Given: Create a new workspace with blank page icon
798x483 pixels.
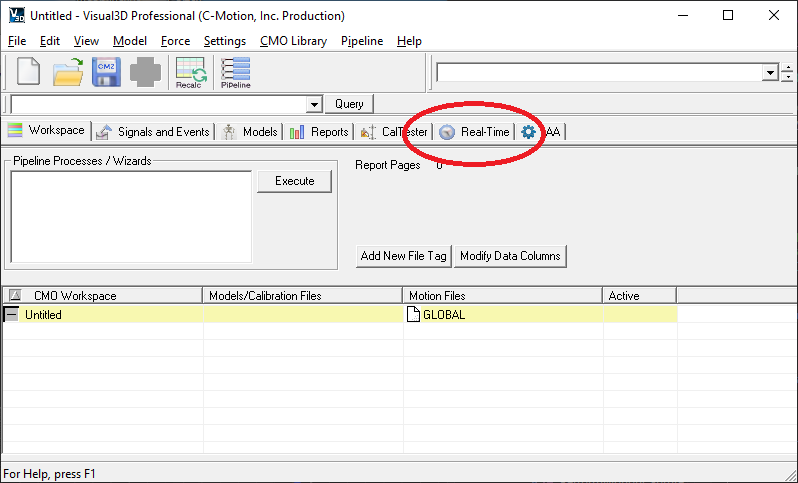Looking at the screenshot, I should [28, 71].
